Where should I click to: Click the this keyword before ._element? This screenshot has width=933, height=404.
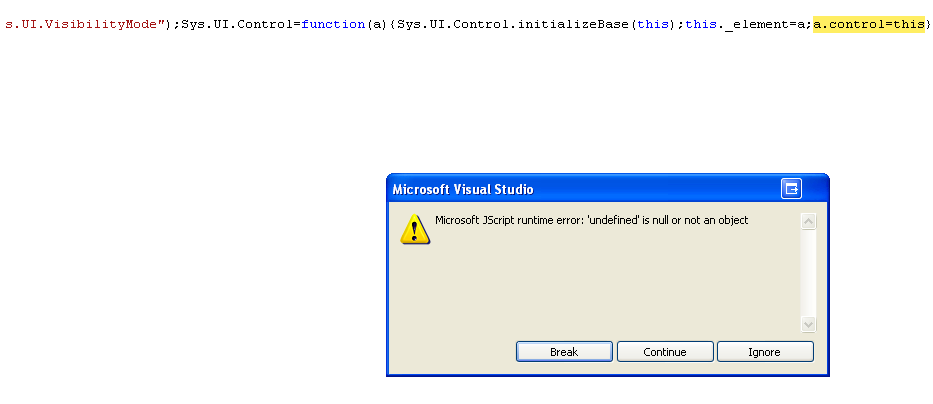coord(701,23)
